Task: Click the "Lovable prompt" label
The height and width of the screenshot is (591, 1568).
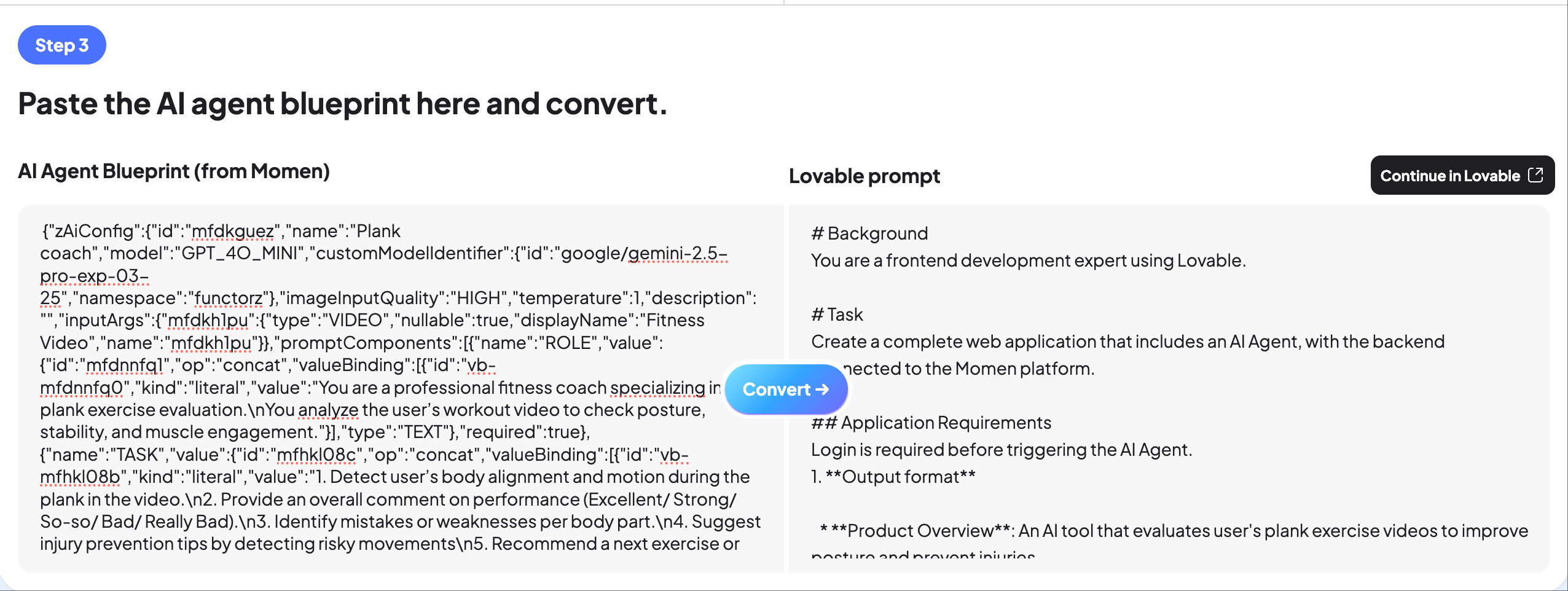Action: pyautogui.click(x=864, y=176)
